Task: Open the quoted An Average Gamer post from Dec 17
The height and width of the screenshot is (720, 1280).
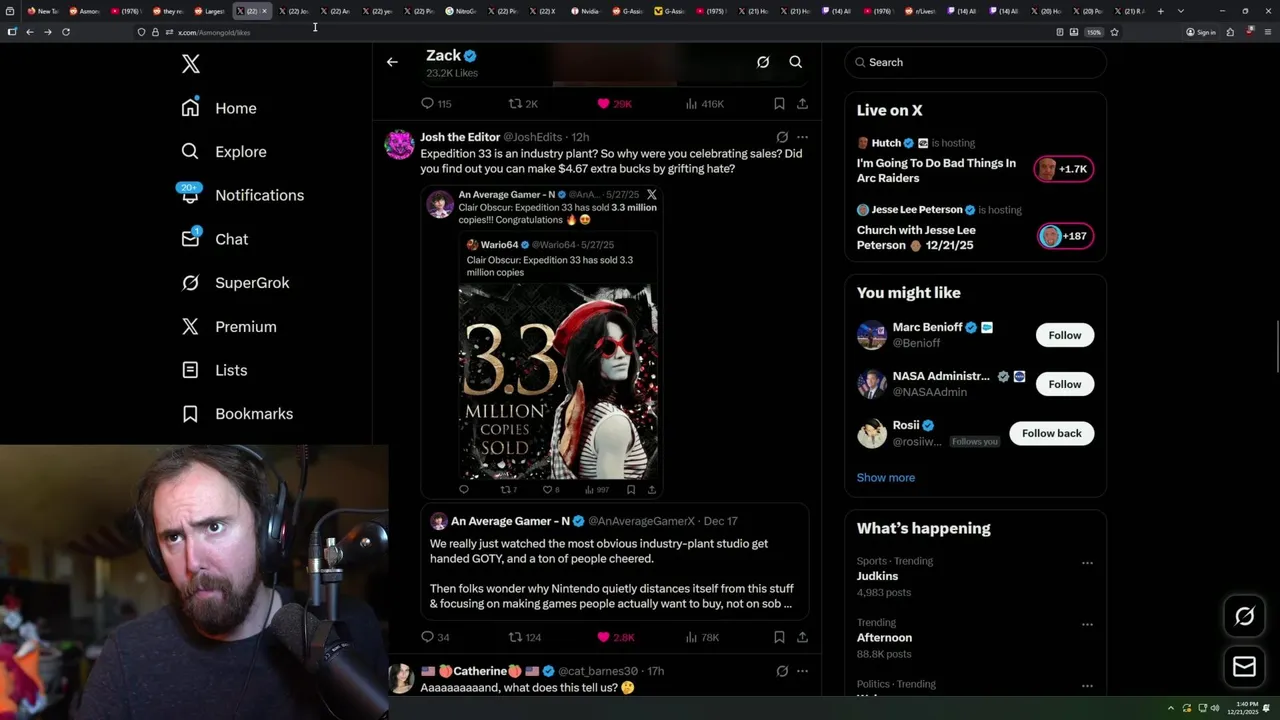Action: (x=614, y=562)
